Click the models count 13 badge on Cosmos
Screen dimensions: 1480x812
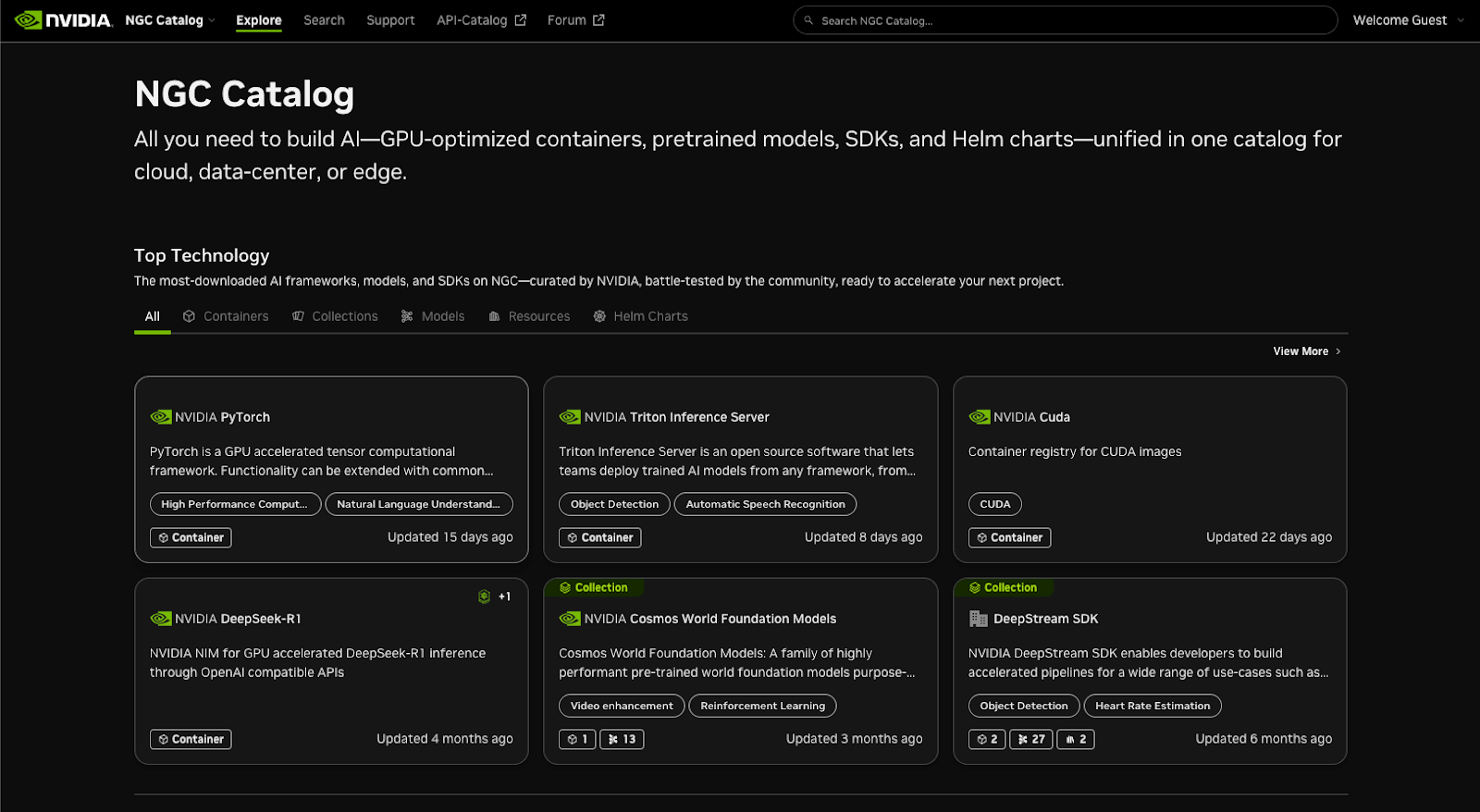622,739
